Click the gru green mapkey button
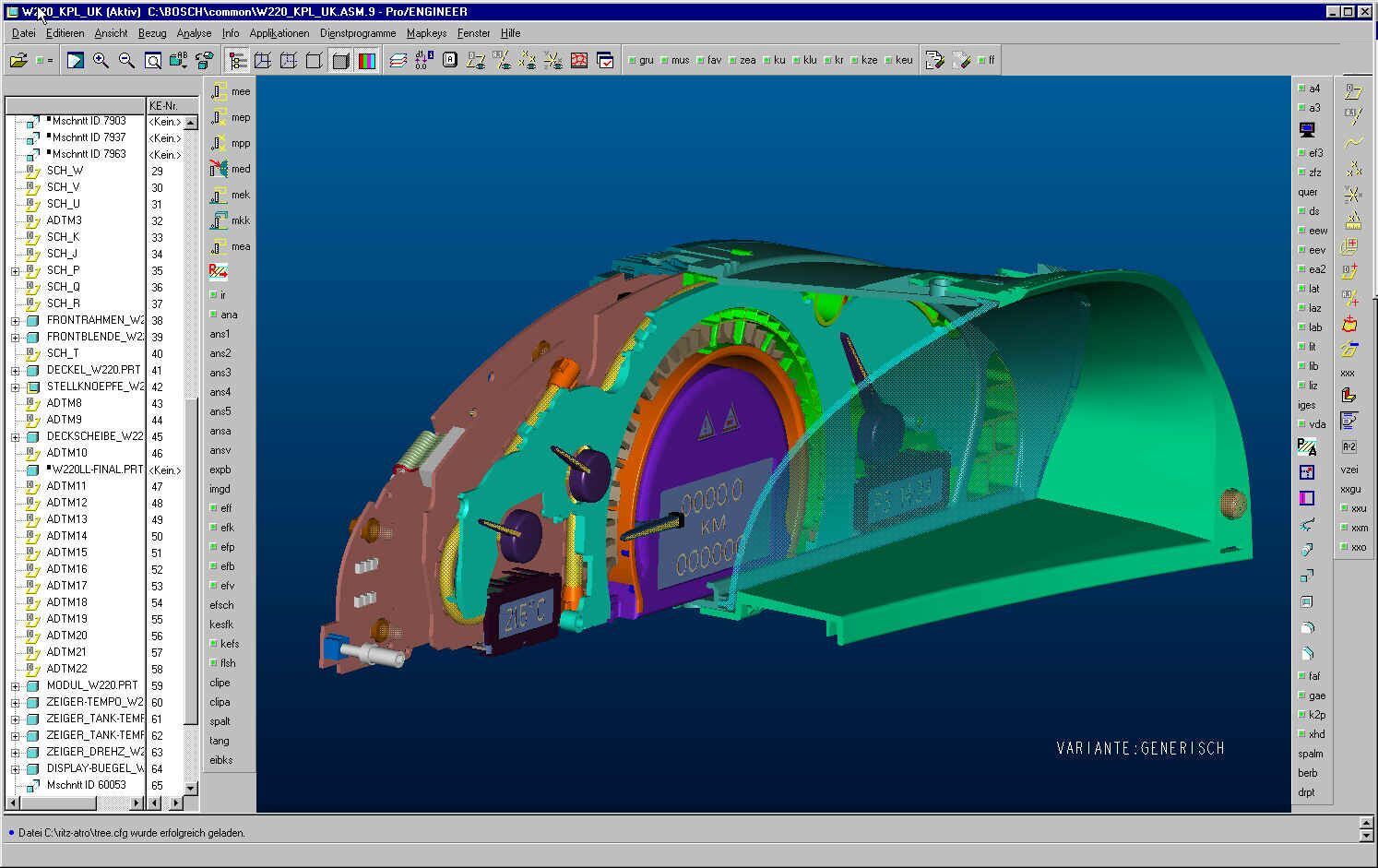This screenshot has width=1378, height=868. tap(641, 61)
